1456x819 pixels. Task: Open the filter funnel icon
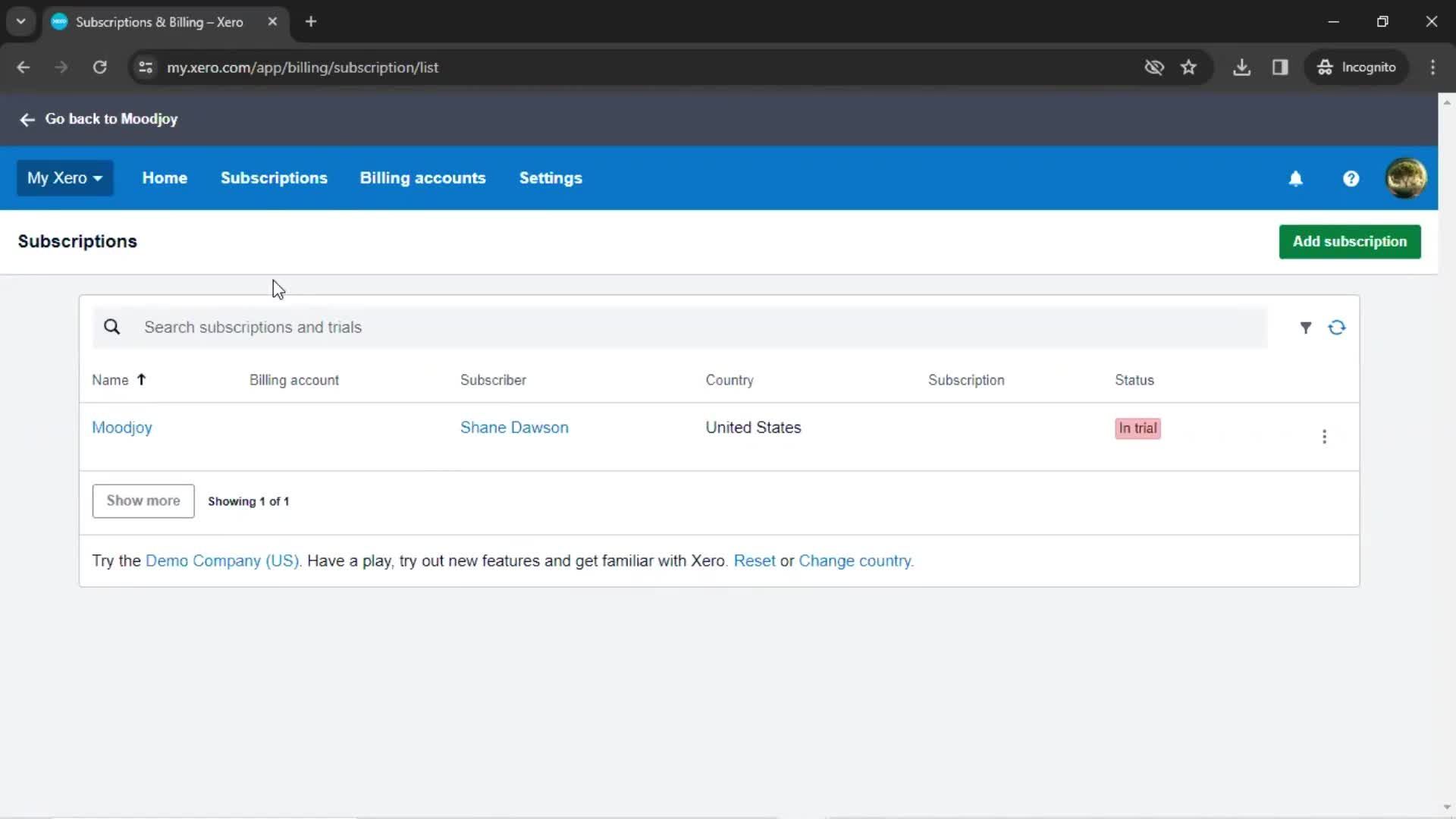coord(1305,328)
